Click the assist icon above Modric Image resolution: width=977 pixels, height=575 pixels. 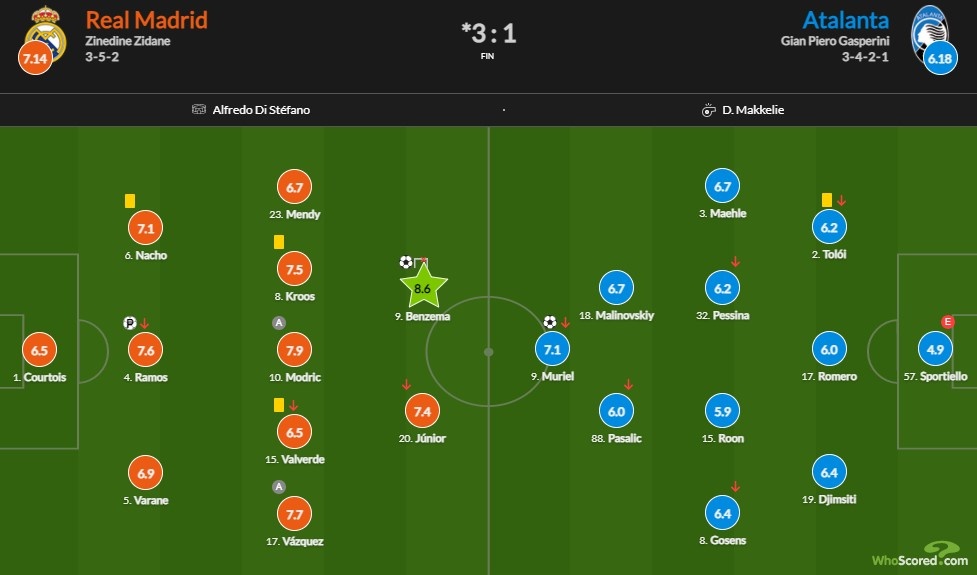tap(279, 323)
